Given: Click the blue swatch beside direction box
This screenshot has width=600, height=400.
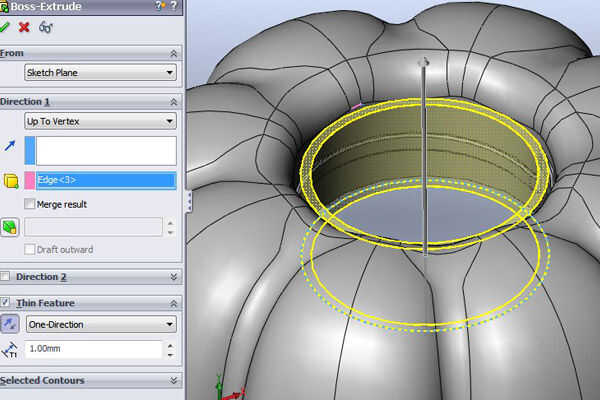Looking at the screenshot, I should tap(30, 150).
